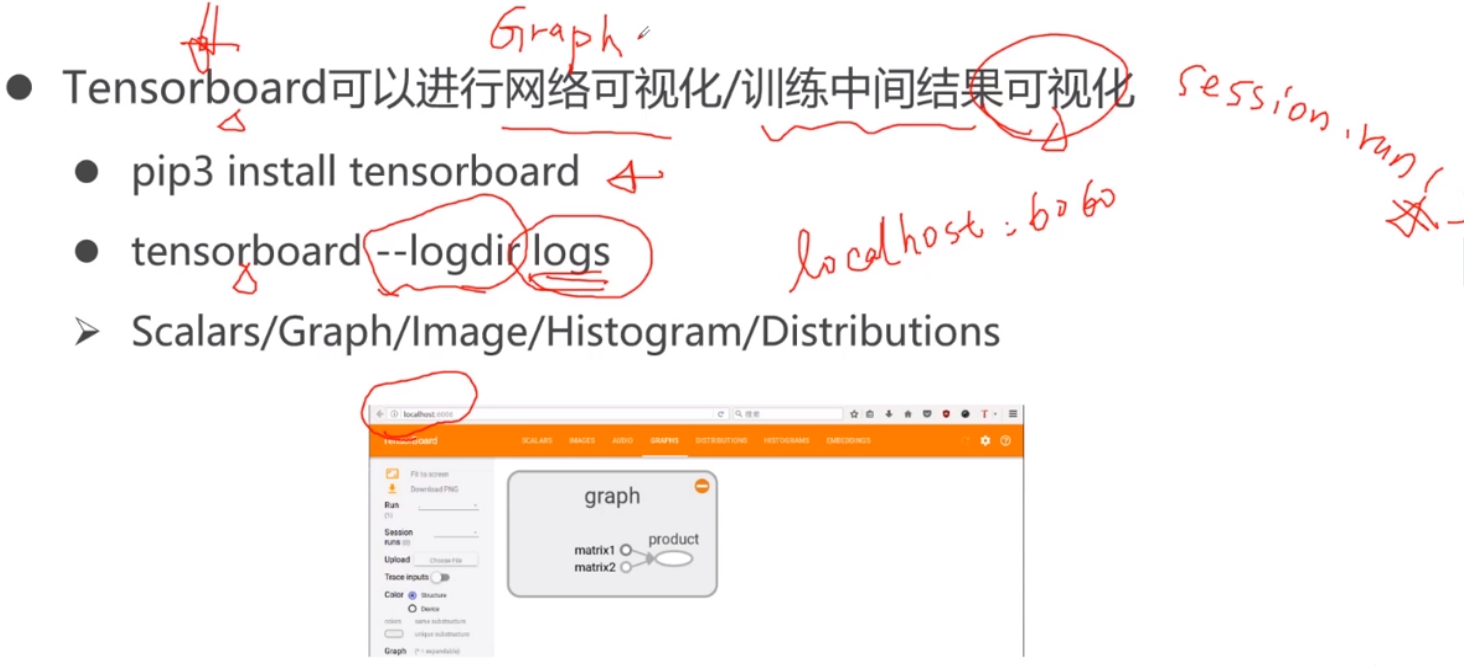Open the bookmarks library clipboard icon

coord(870,414)
